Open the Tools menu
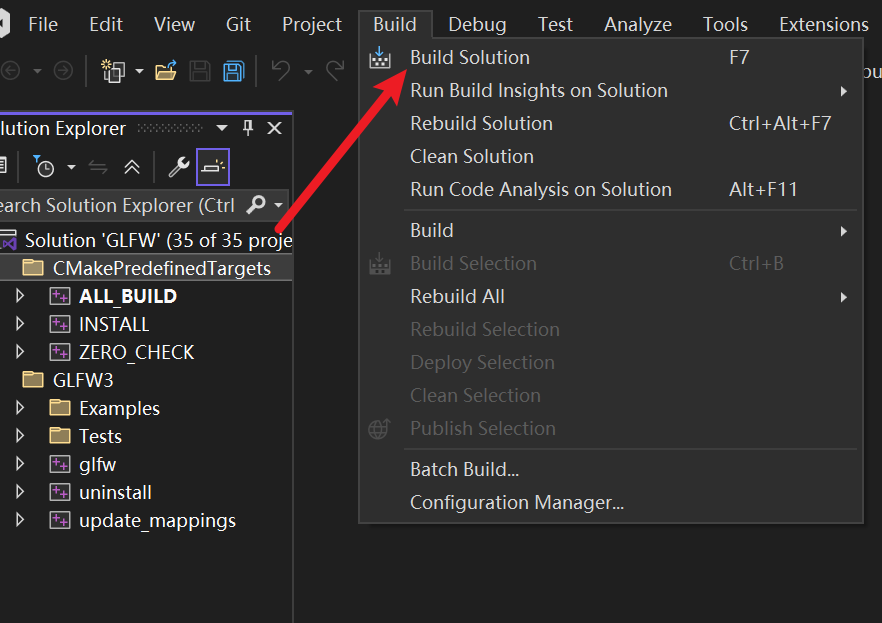 click(x=725, y=24)
